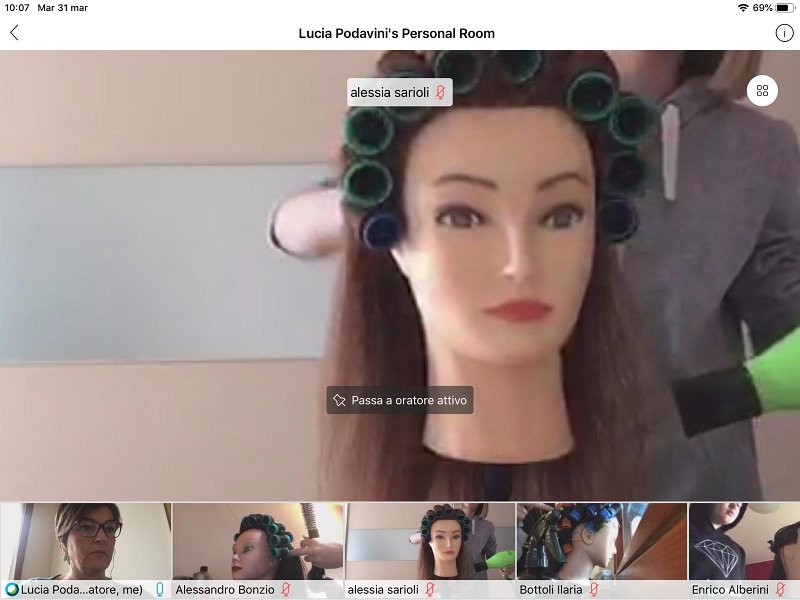This screenshot has height=600, width=800.
Task: Tap the Lucia Podavini's Personal Room title
Action: tap(396, 33)
